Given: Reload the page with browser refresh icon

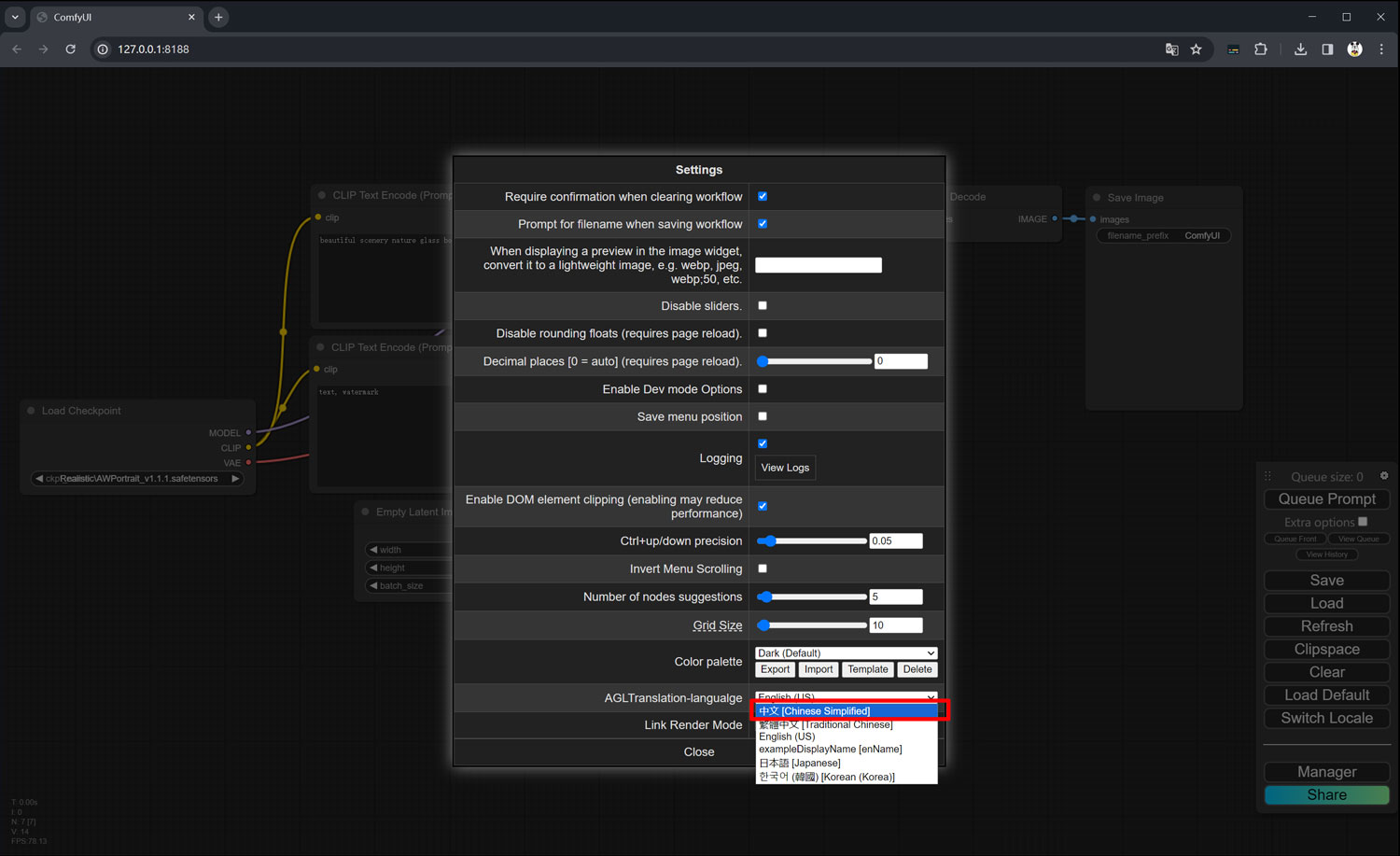Looking at the screenshot, I should point(70,49).
